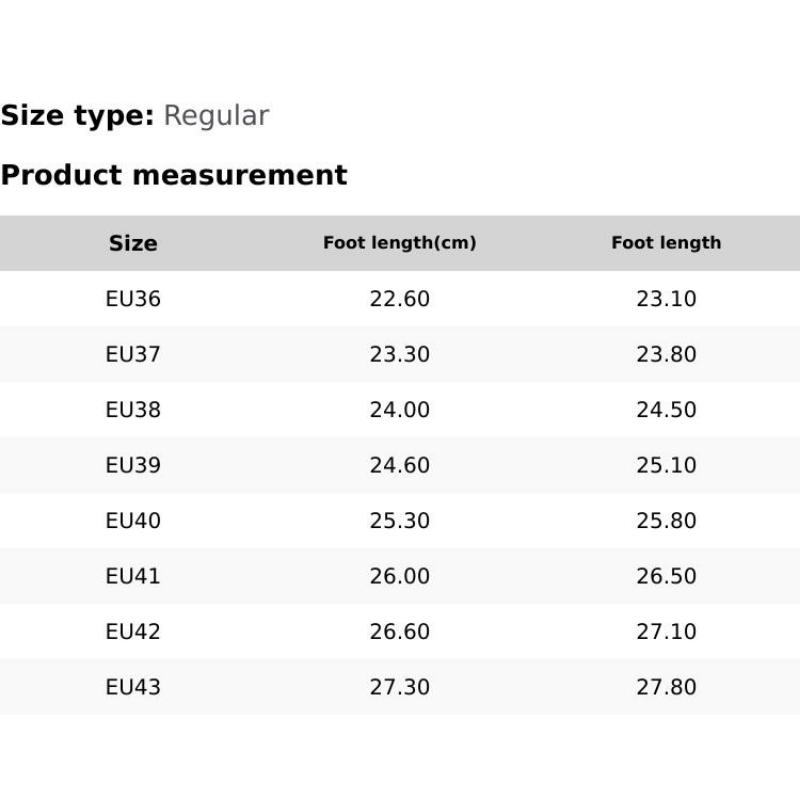Image resolution: width=800 pixels, height=800 pixels.
Task: Click the 25.30 value for EU40
Action: 399,521
